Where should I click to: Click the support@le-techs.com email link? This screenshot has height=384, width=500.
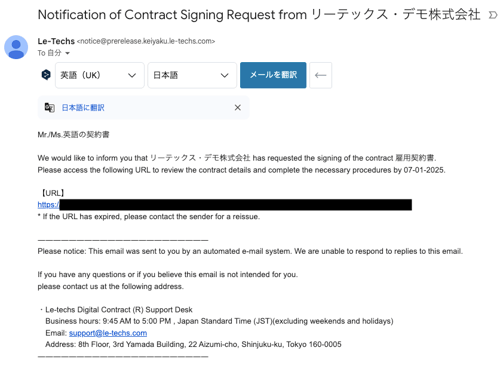tap(108, 333)
